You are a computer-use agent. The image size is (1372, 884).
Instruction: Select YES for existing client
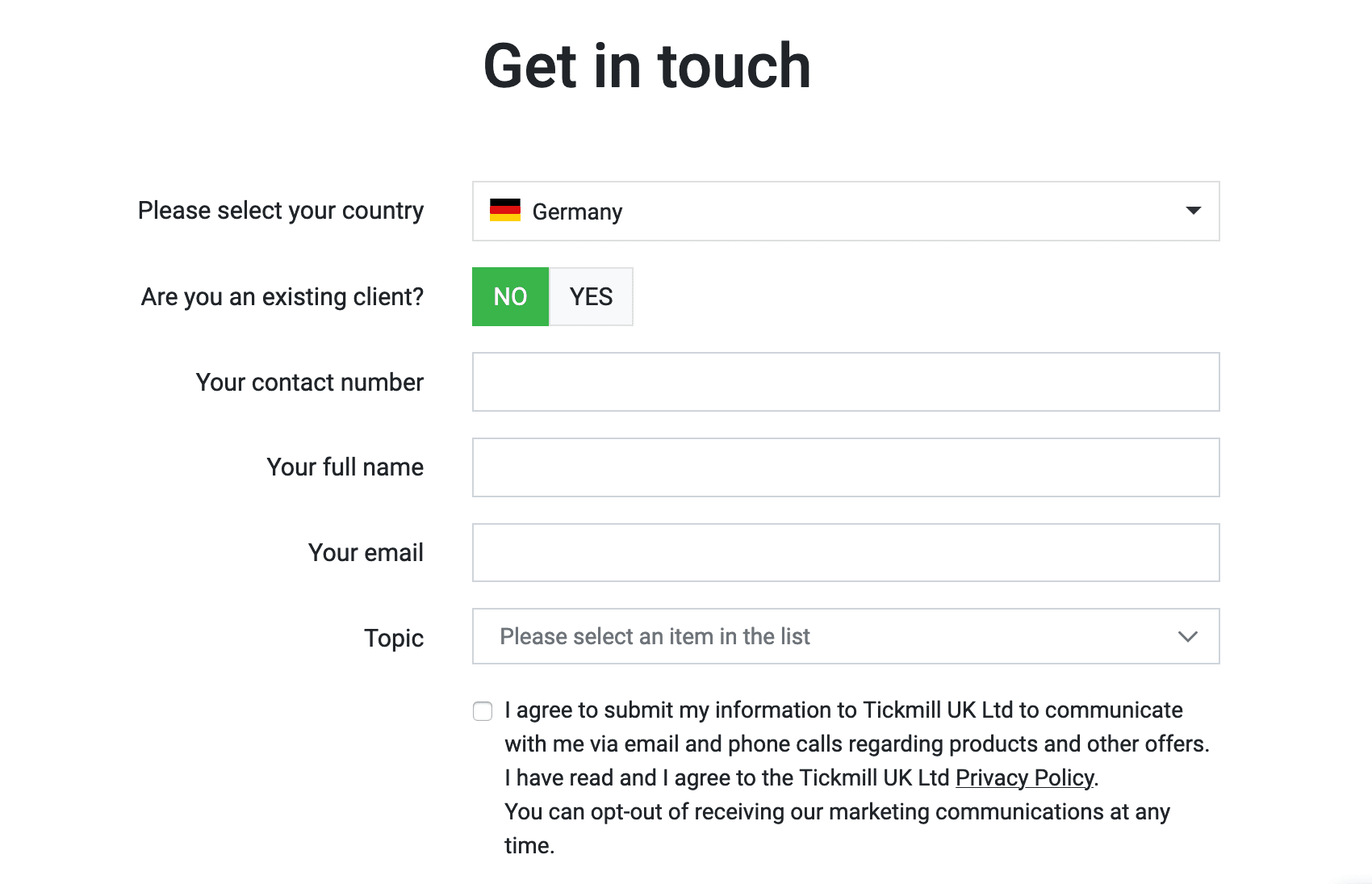pos(591,297)
